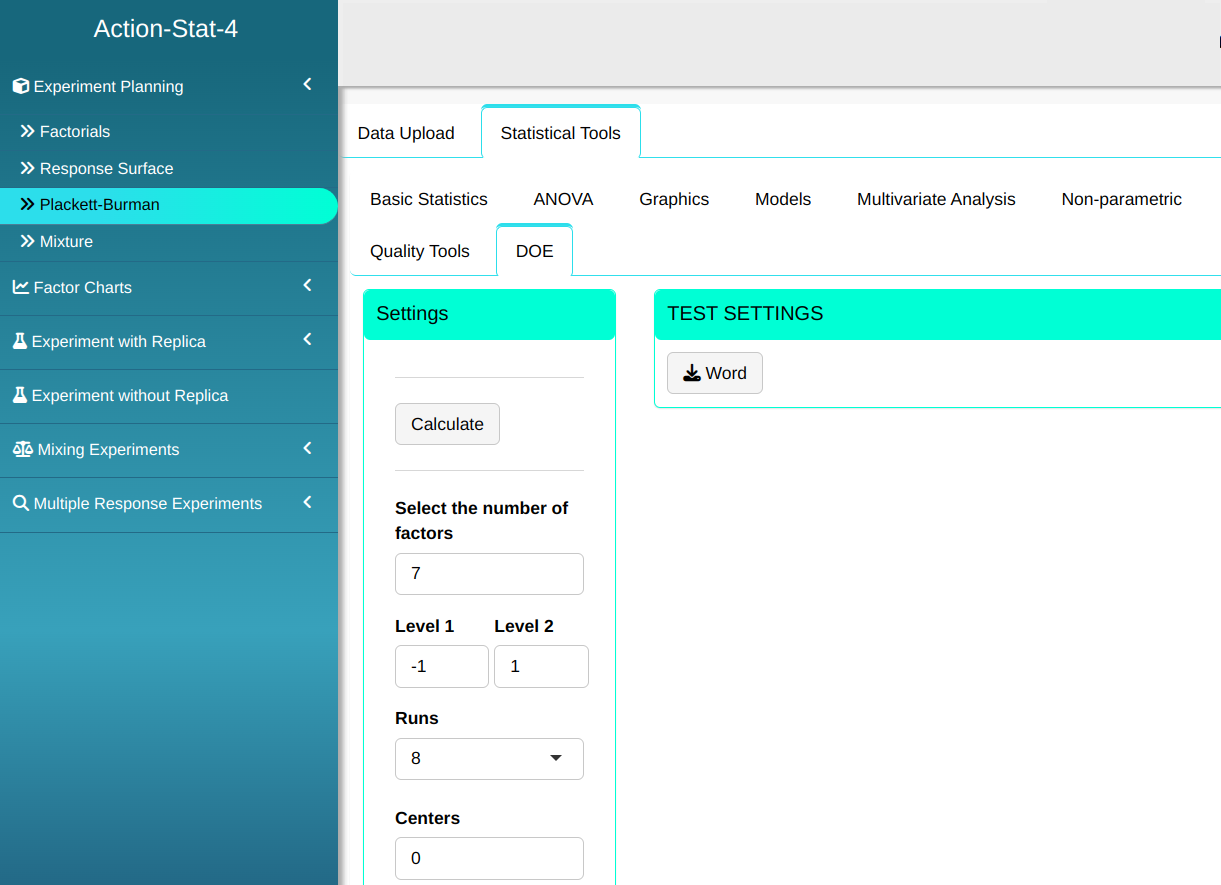The height and width of the screenshot is (885, 1221).
Task: Open the Runs dropdown
Action: [x=489, y=758]
